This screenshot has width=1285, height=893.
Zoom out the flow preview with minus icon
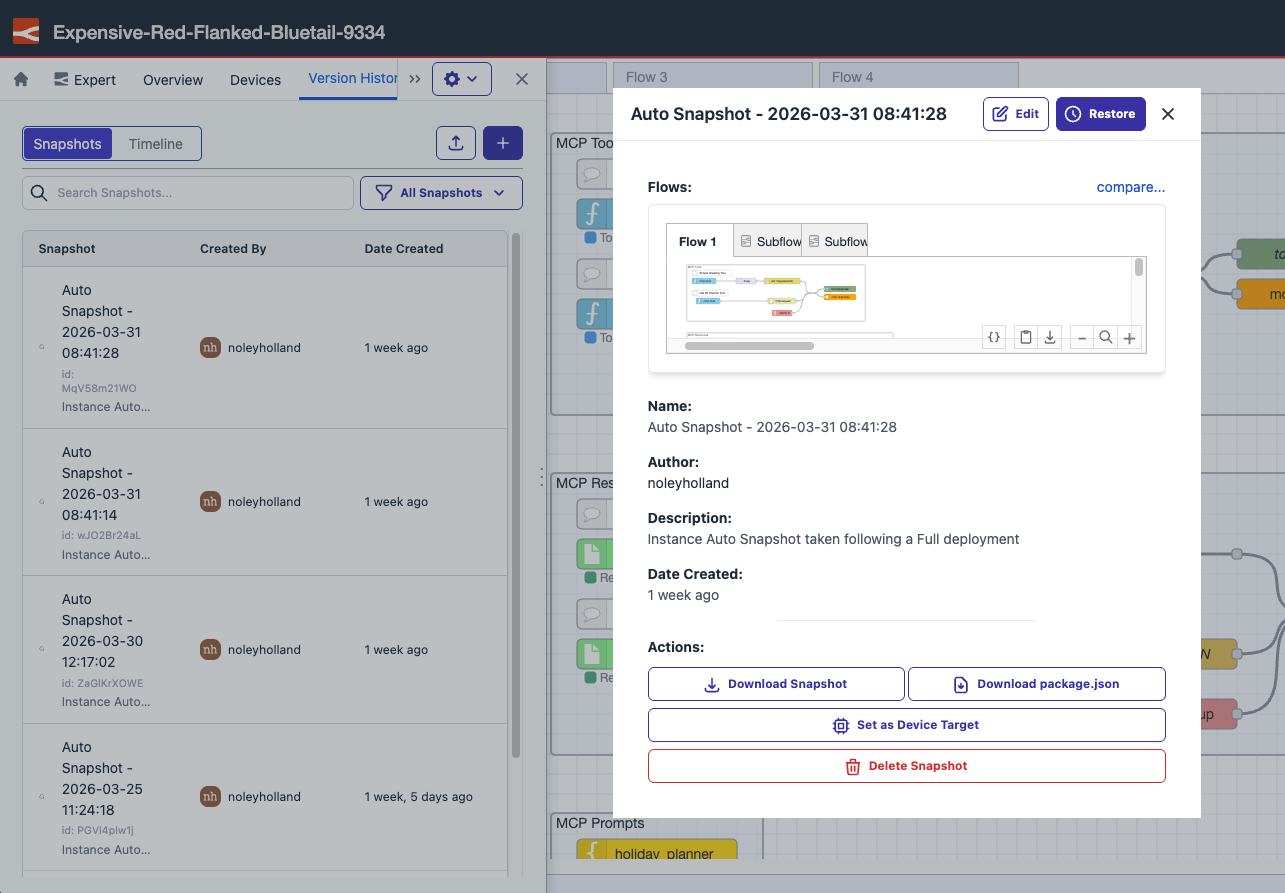(1081, 337)
